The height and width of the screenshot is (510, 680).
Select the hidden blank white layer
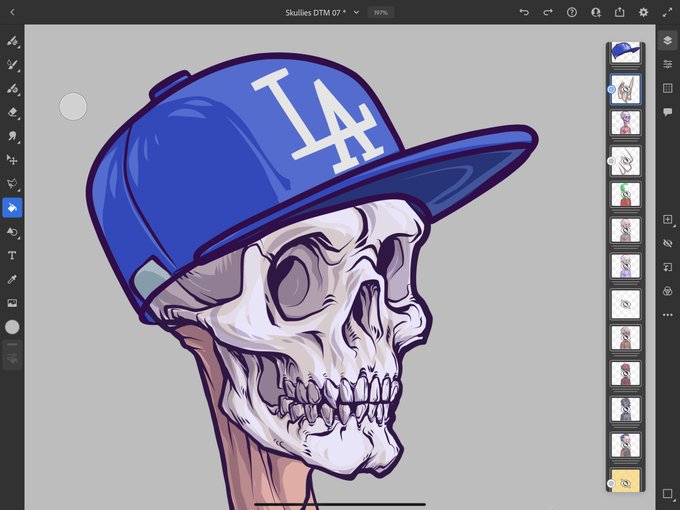click(625, 304)
